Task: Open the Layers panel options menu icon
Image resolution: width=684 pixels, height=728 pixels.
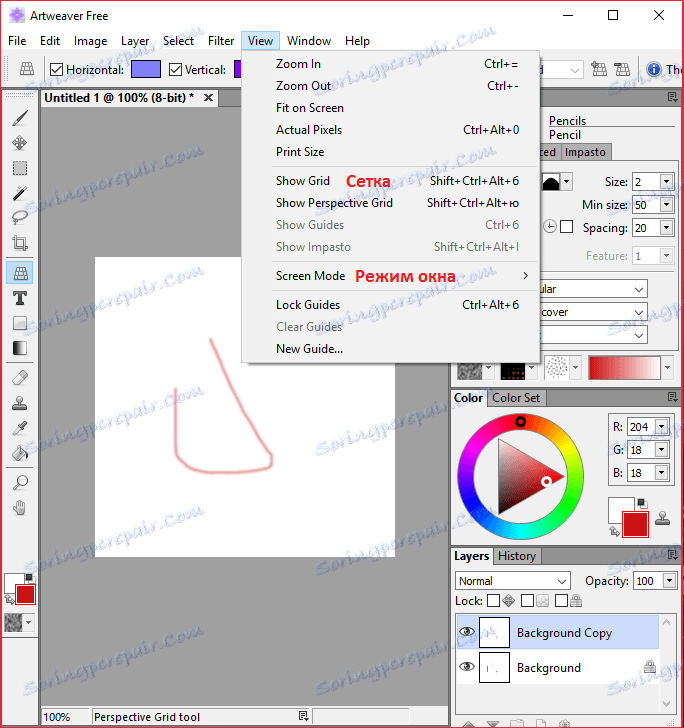Action: [672, 555]
